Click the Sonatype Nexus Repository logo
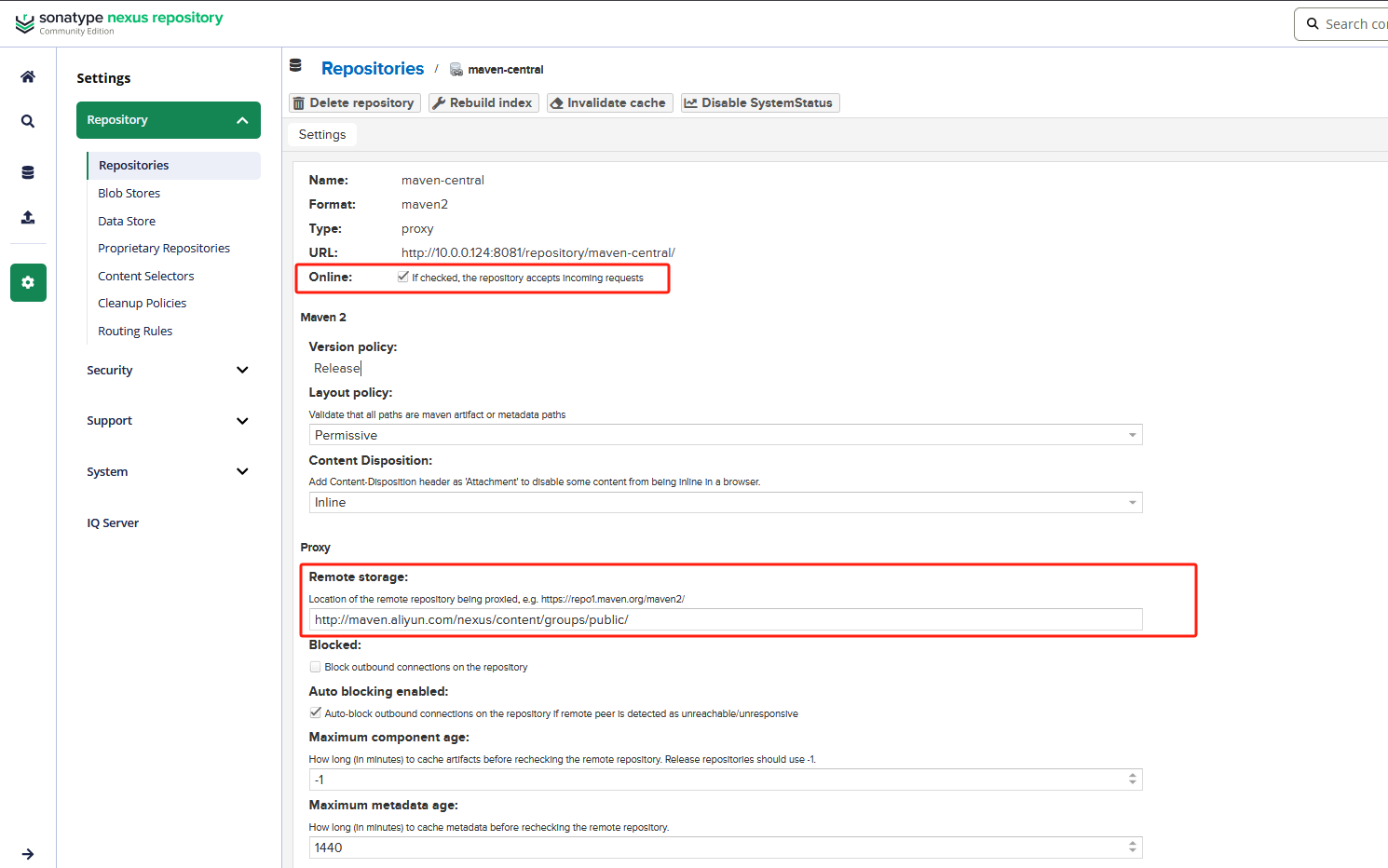 coord(119,23)
